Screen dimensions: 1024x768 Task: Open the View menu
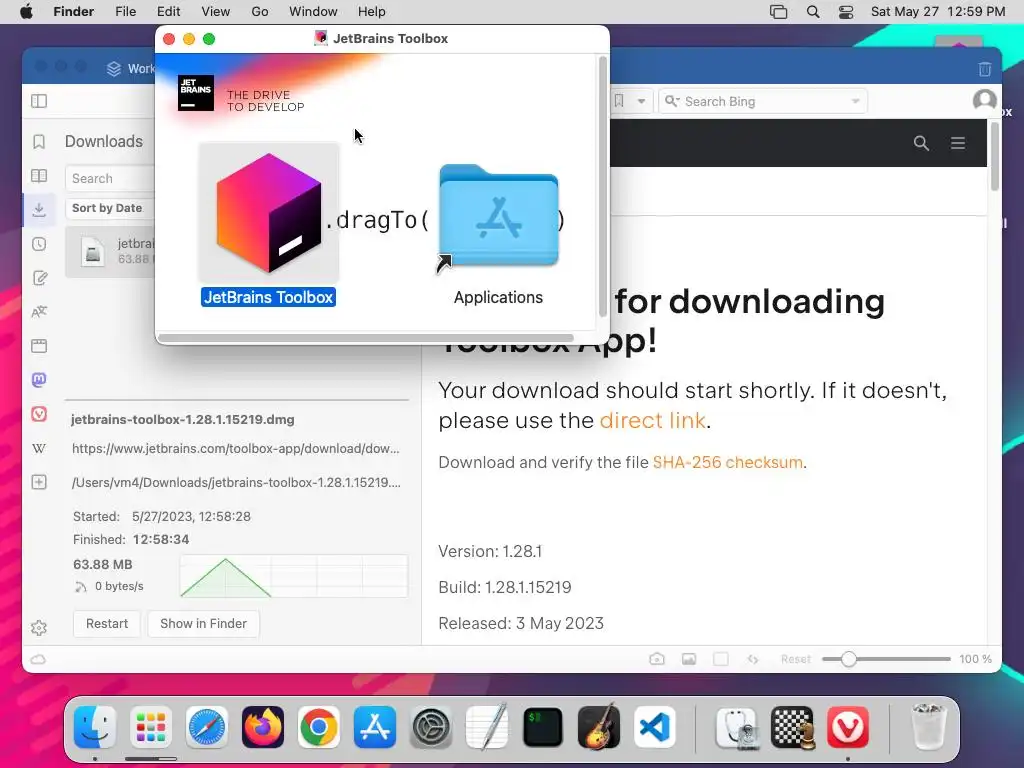pyautogui.click(x=216, y=12)
